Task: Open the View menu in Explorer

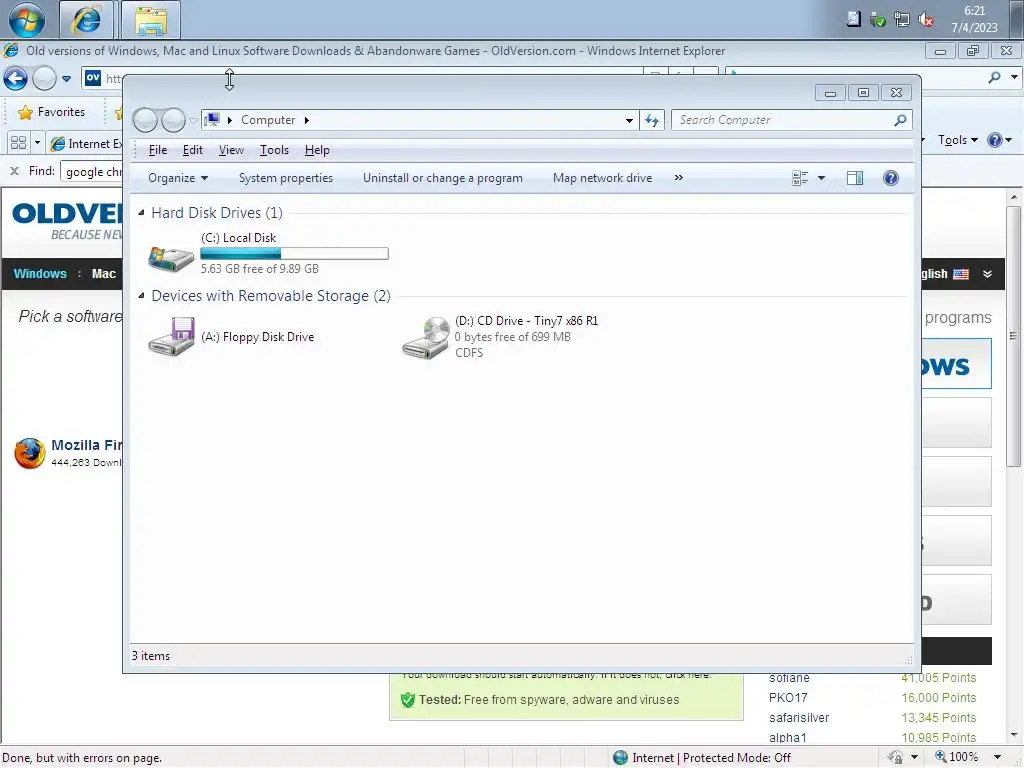Action: (231, 150)
